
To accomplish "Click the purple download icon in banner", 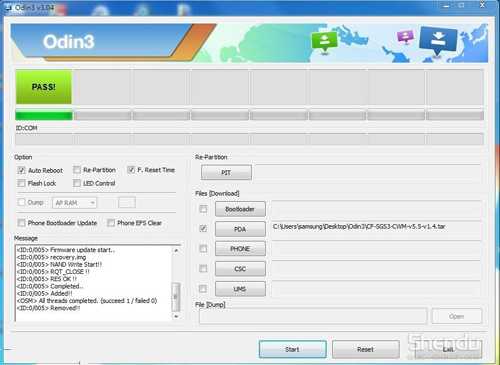I will tap(405, 36).
